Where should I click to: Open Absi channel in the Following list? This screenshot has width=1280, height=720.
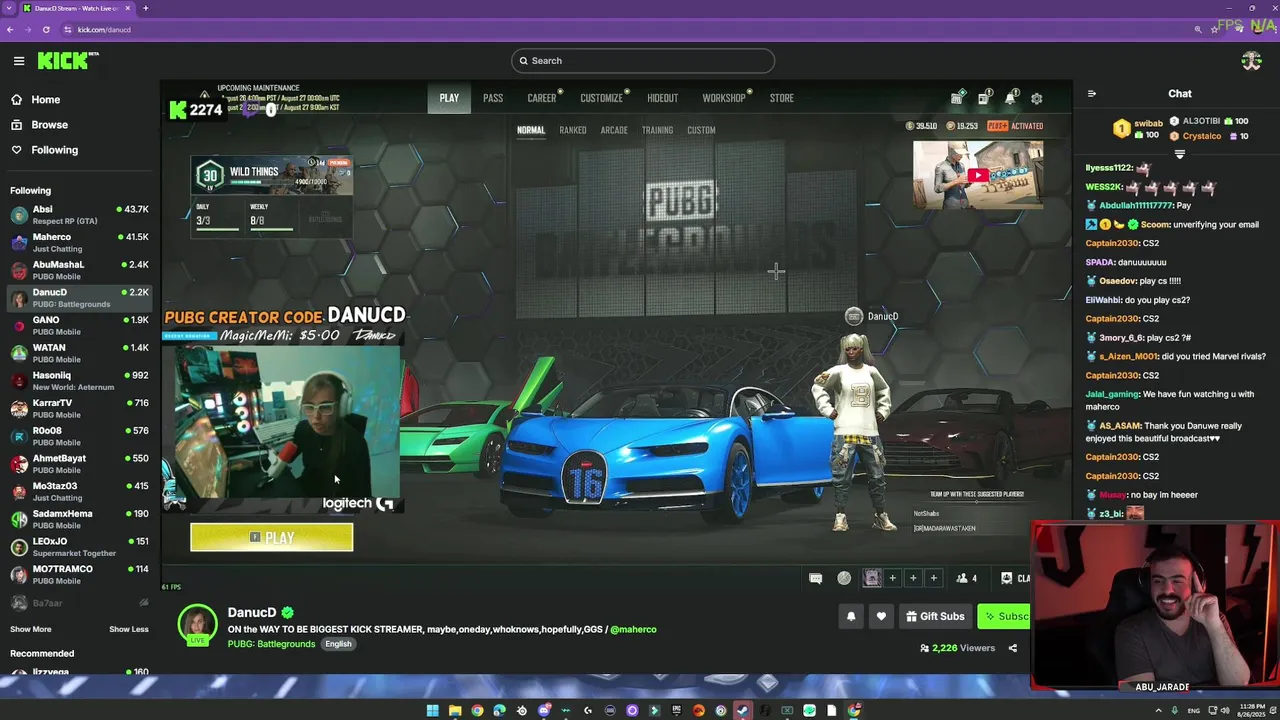80,215
